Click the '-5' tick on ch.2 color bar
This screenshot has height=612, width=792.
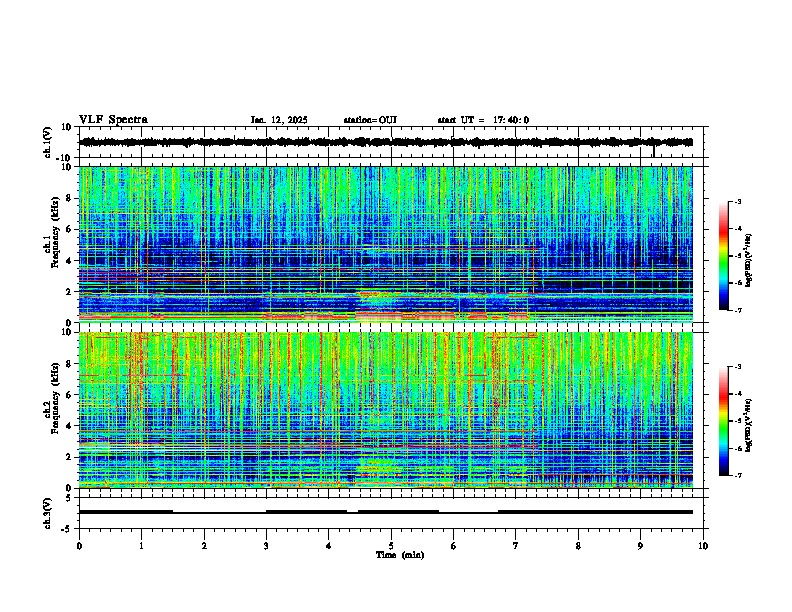coord(738,421)
